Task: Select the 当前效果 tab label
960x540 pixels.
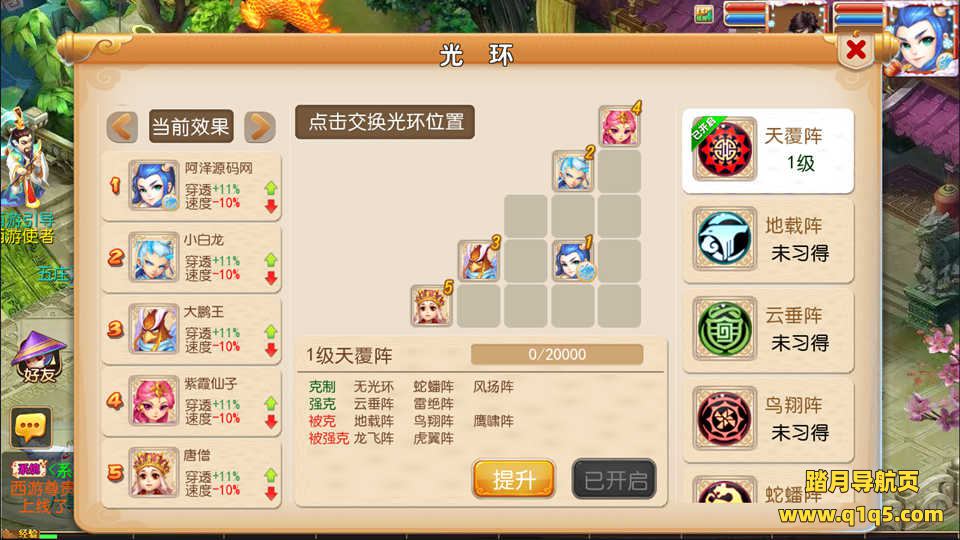Action: 191,127
